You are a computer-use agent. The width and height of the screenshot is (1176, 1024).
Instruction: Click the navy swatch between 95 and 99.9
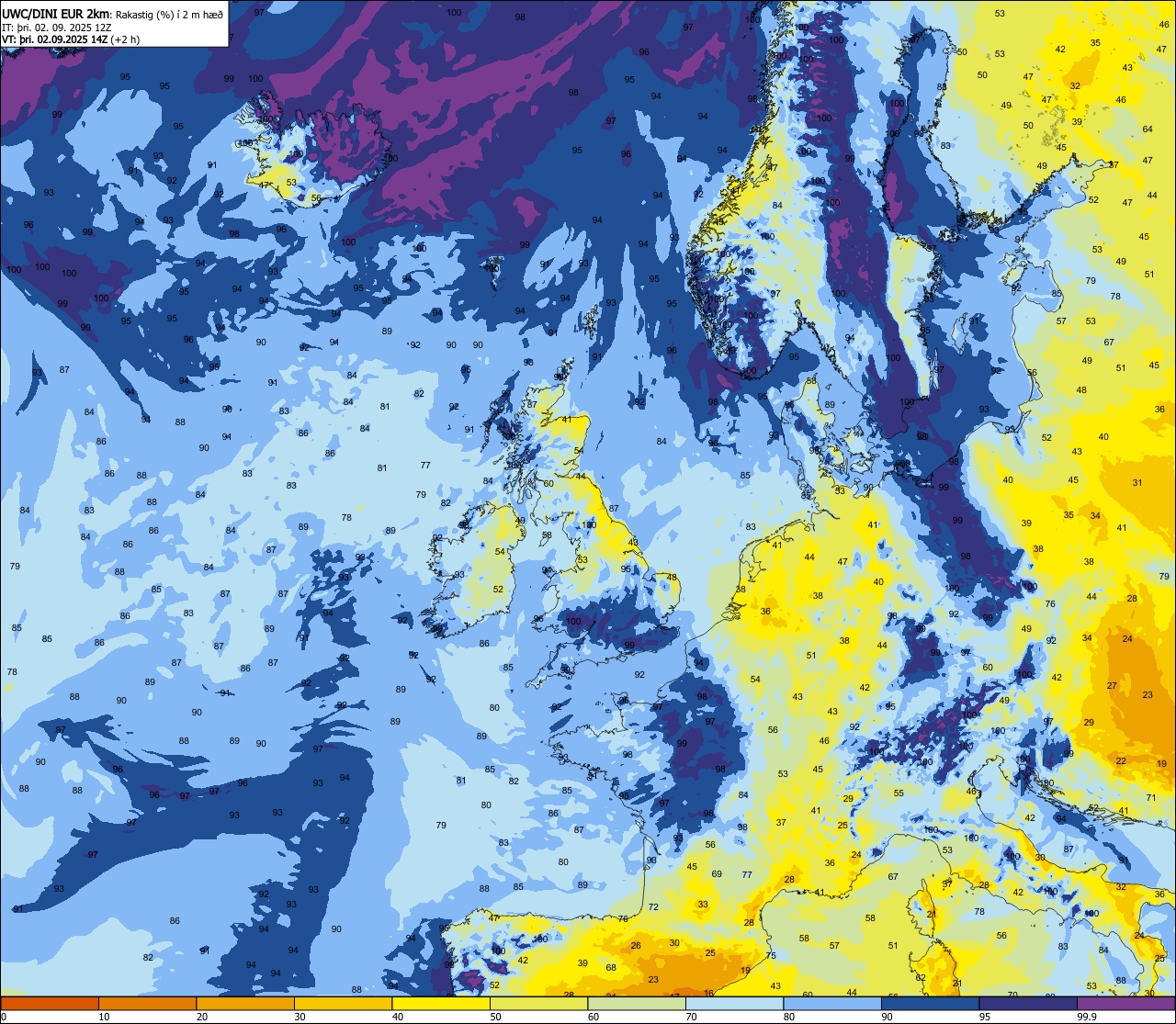[x=1028, y=1003]
